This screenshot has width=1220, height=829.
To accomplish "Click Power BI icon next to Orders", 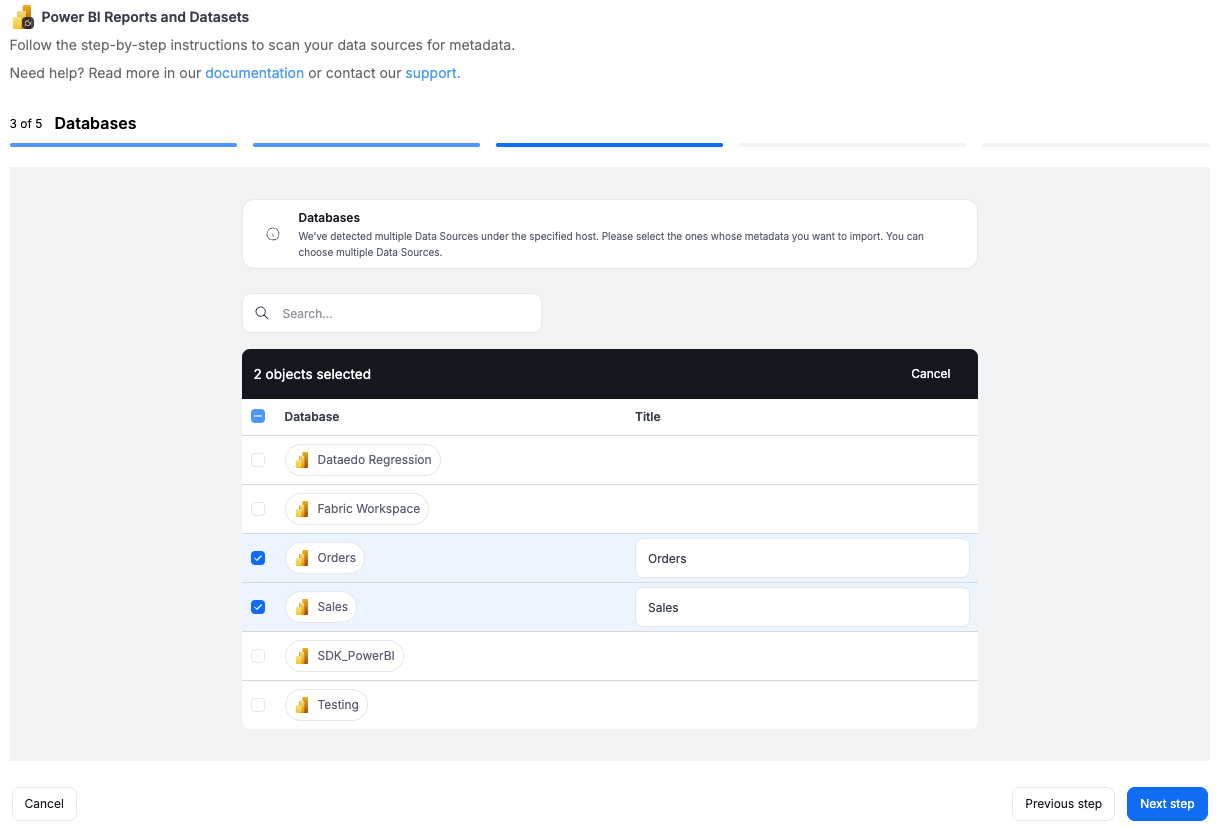I will 302,558.
